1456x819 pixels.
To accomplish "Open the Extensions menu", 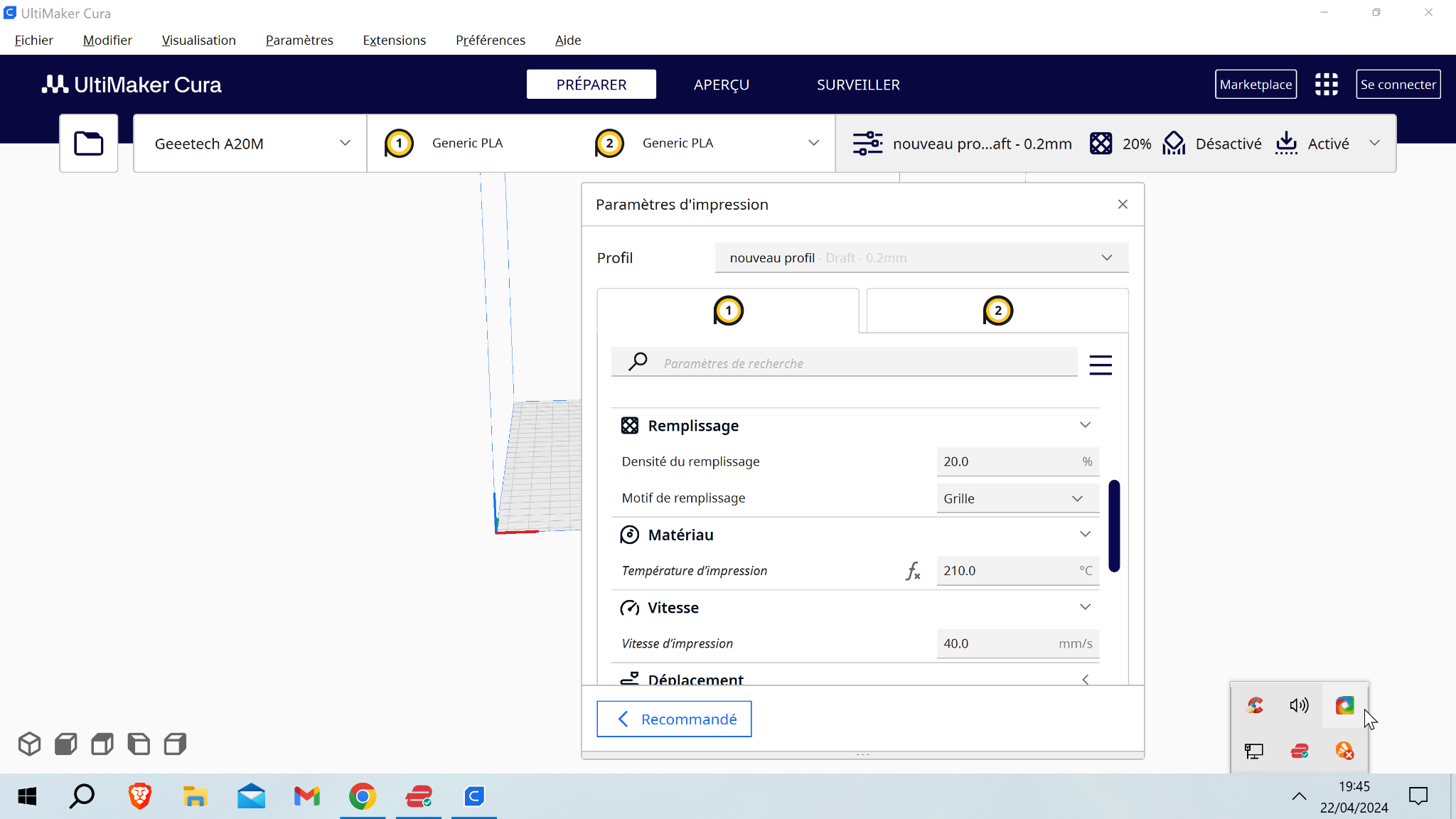I will tap(394, 41).
